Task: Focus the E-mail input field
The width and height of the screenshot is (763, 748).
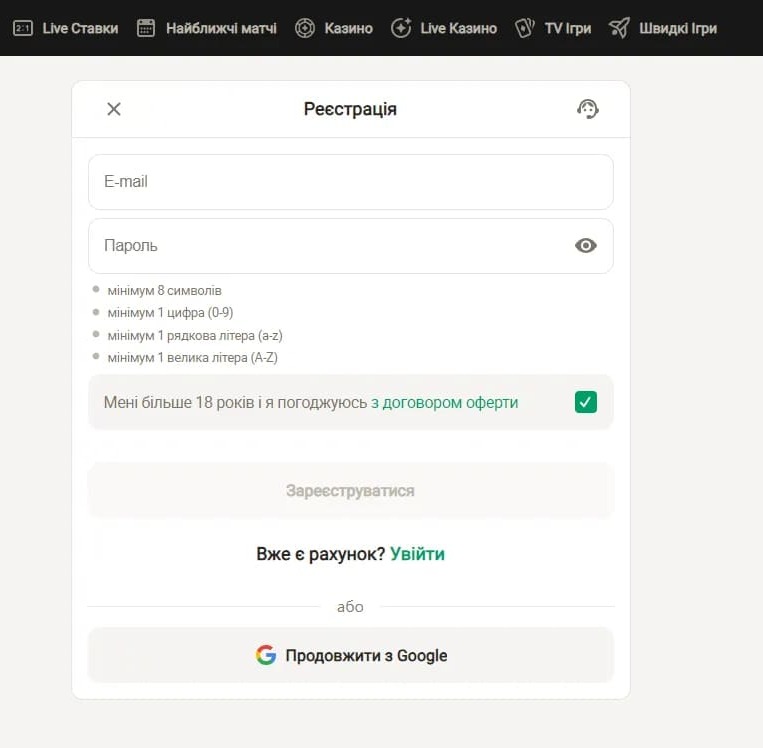Action: (x=351, y=182)
